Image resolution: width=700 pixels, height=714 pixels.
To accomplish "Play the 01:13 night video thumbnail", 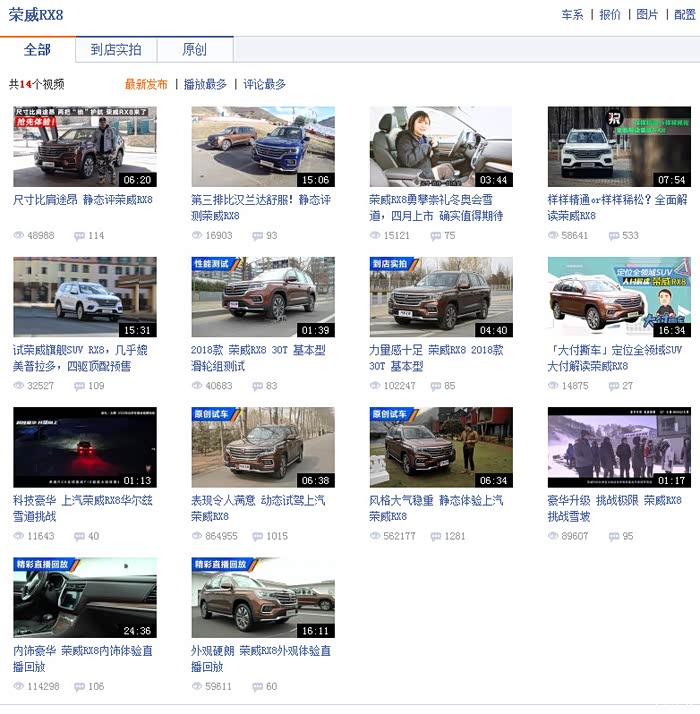I will coord(85,447).
